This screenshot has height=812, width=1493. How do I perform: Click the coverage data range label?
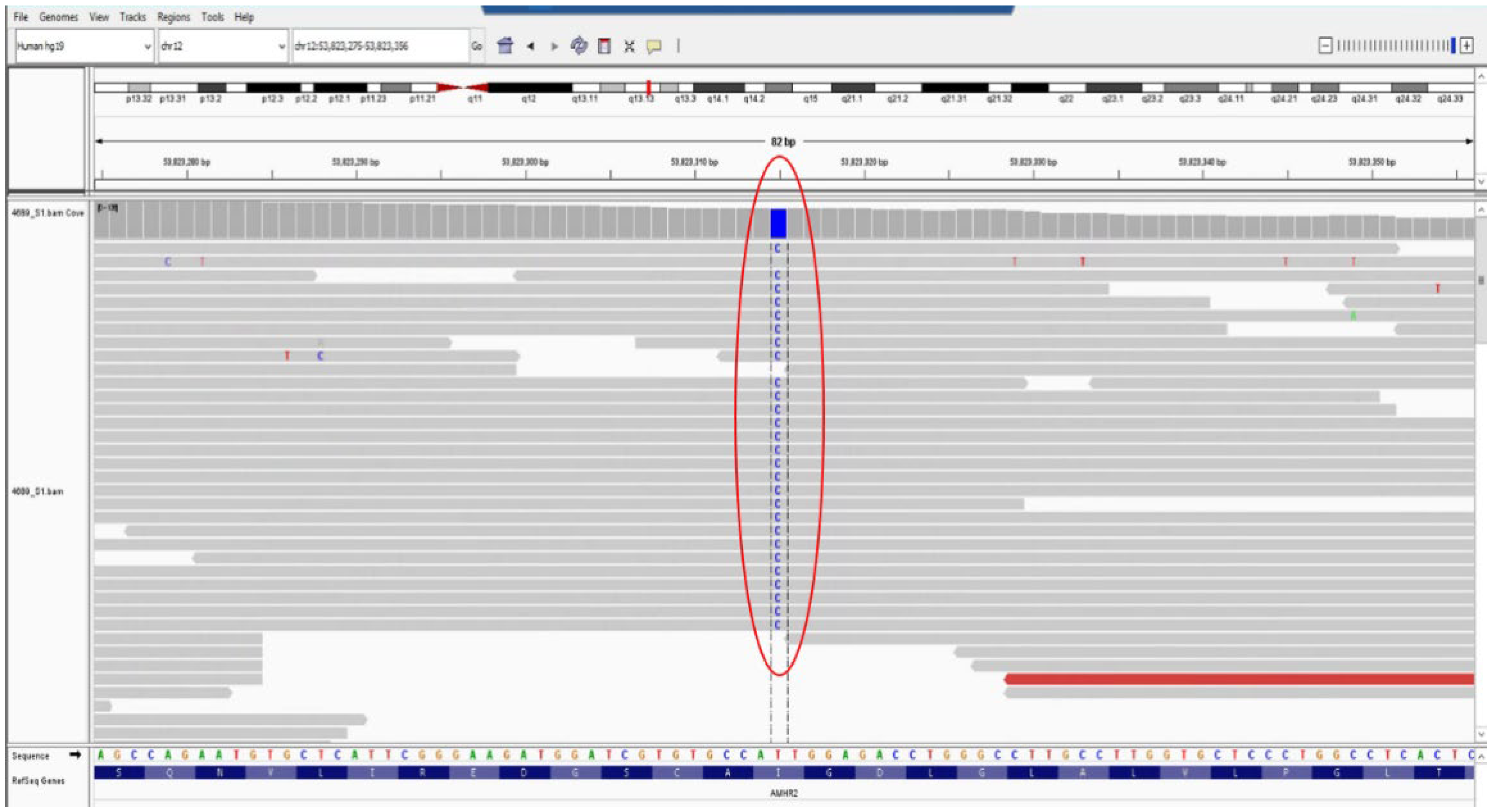point(108,207)
